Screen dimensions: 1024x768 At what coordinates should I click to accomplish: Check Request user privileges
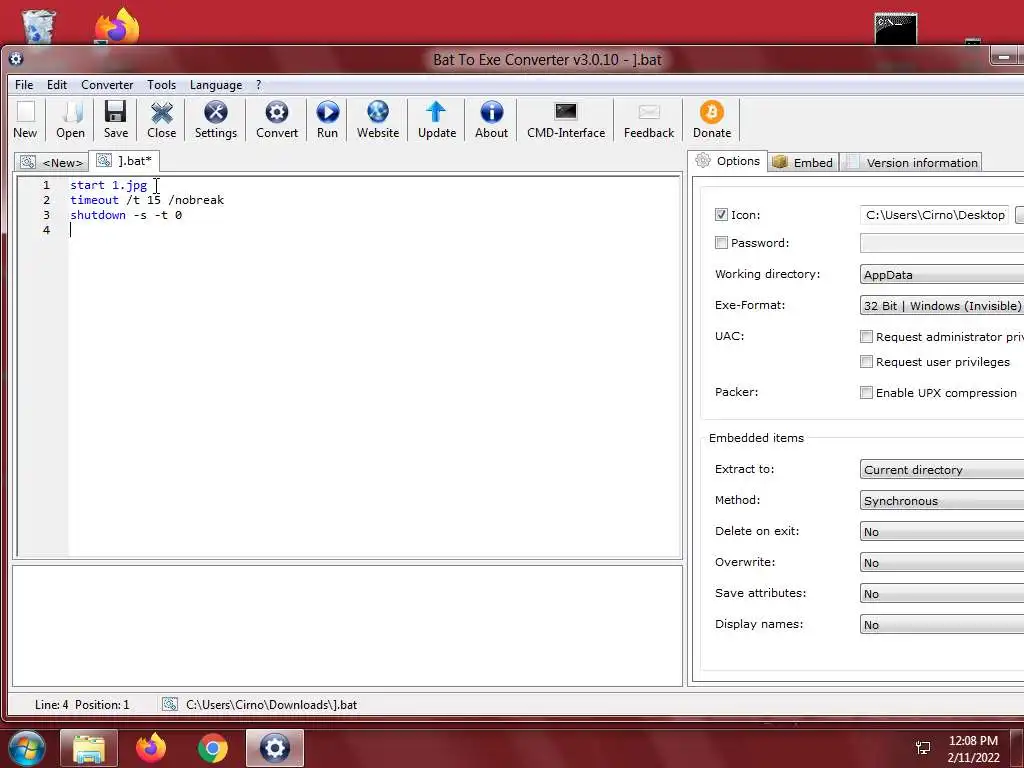click(866, 361)
